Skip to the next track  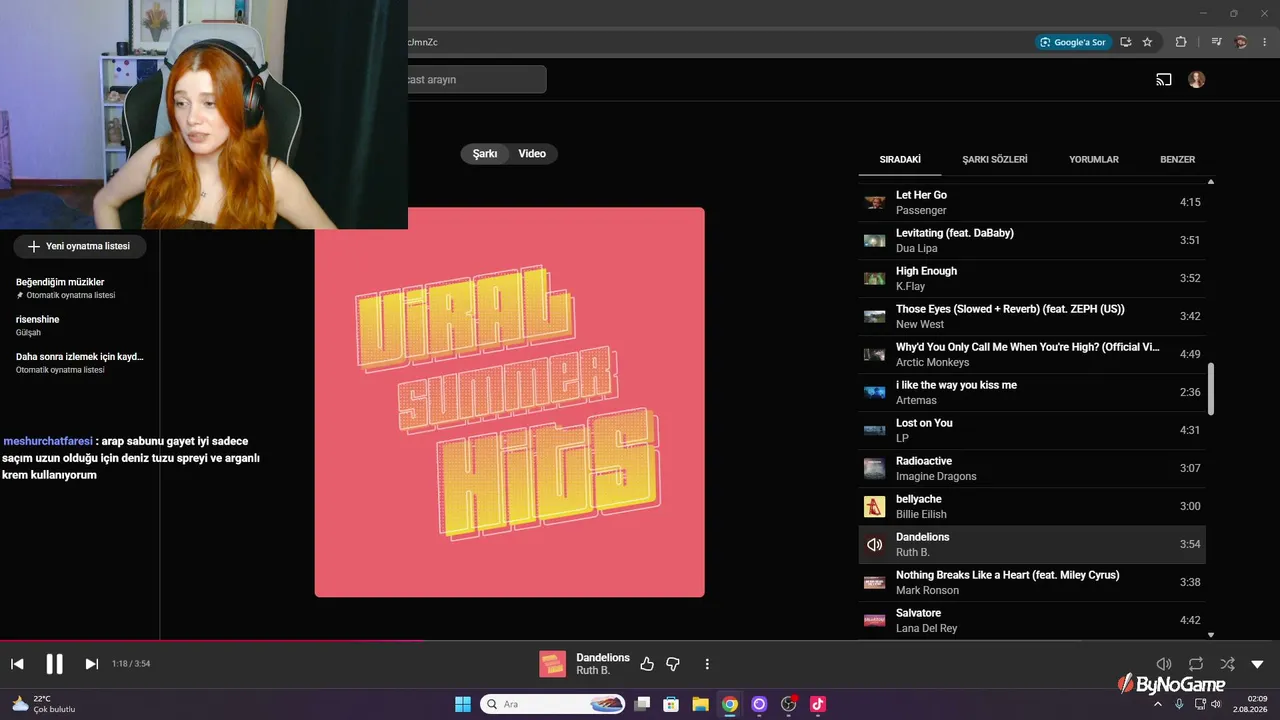click(x=91, y=664)
